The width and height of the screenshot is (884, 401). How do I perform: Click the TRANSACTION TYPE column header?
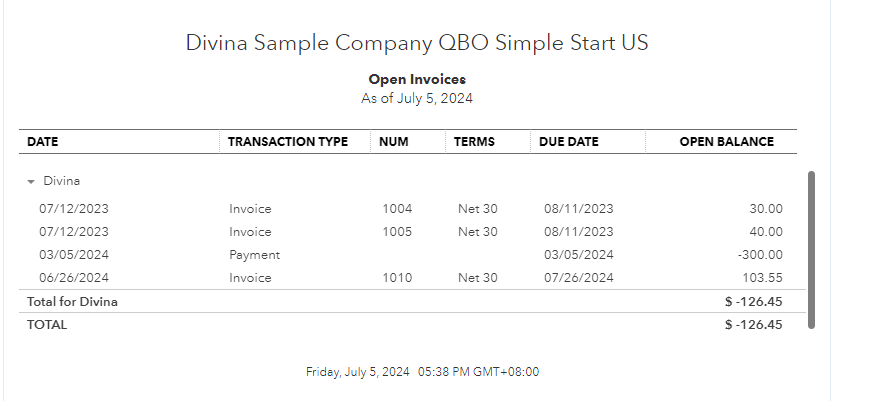tap(288, 142)
